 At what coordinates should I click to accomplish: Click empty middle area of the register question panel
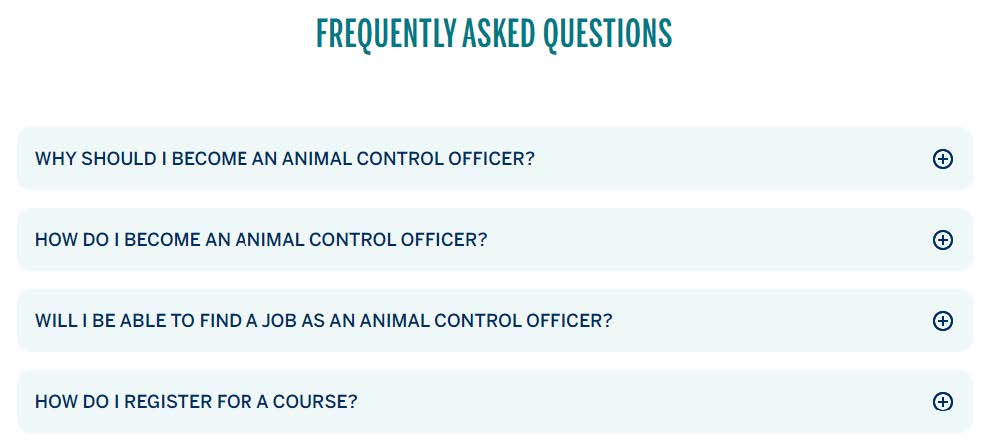(x=640, y=402)
